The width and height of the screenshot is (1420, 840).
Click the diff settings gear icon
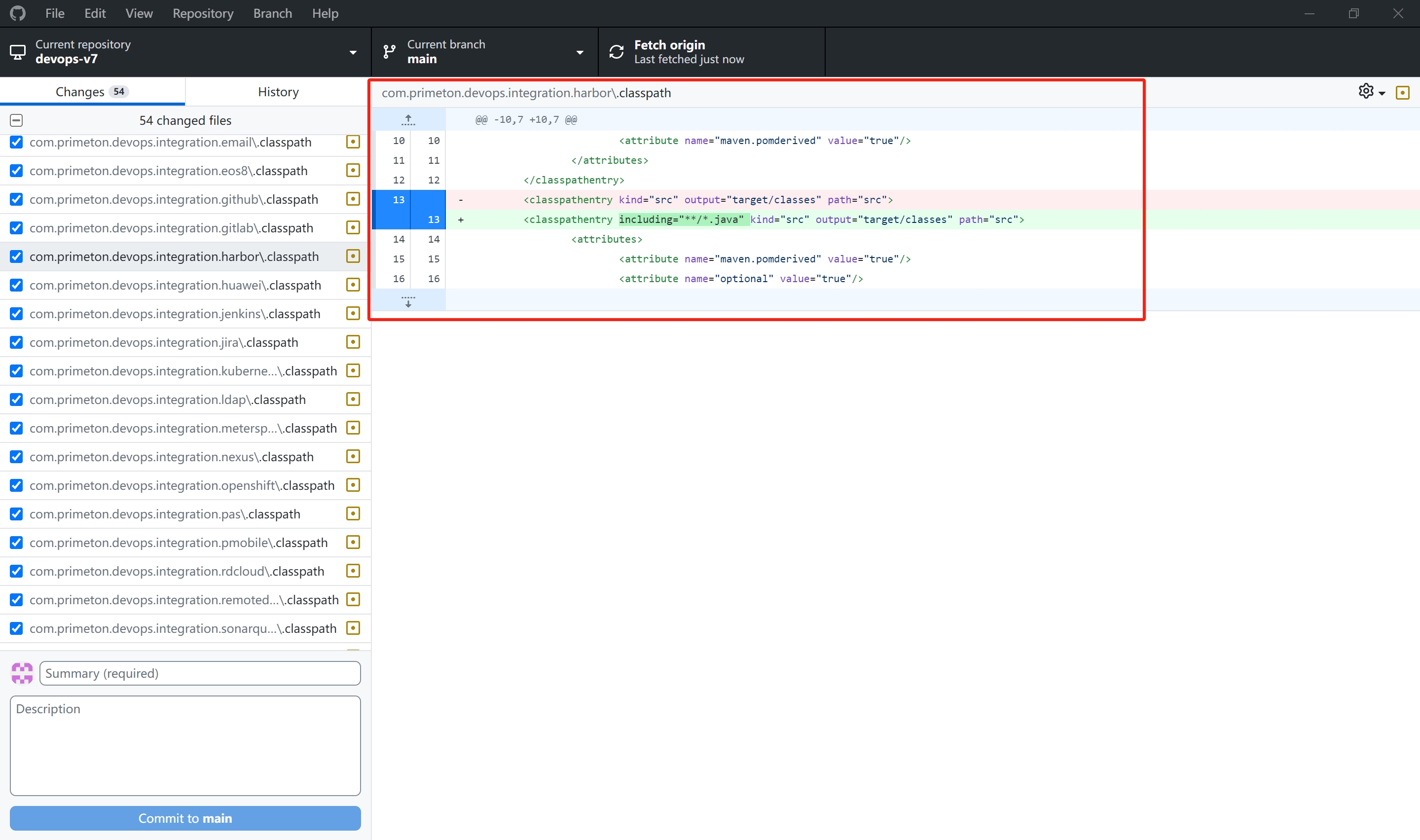(x=1366, y=91)
